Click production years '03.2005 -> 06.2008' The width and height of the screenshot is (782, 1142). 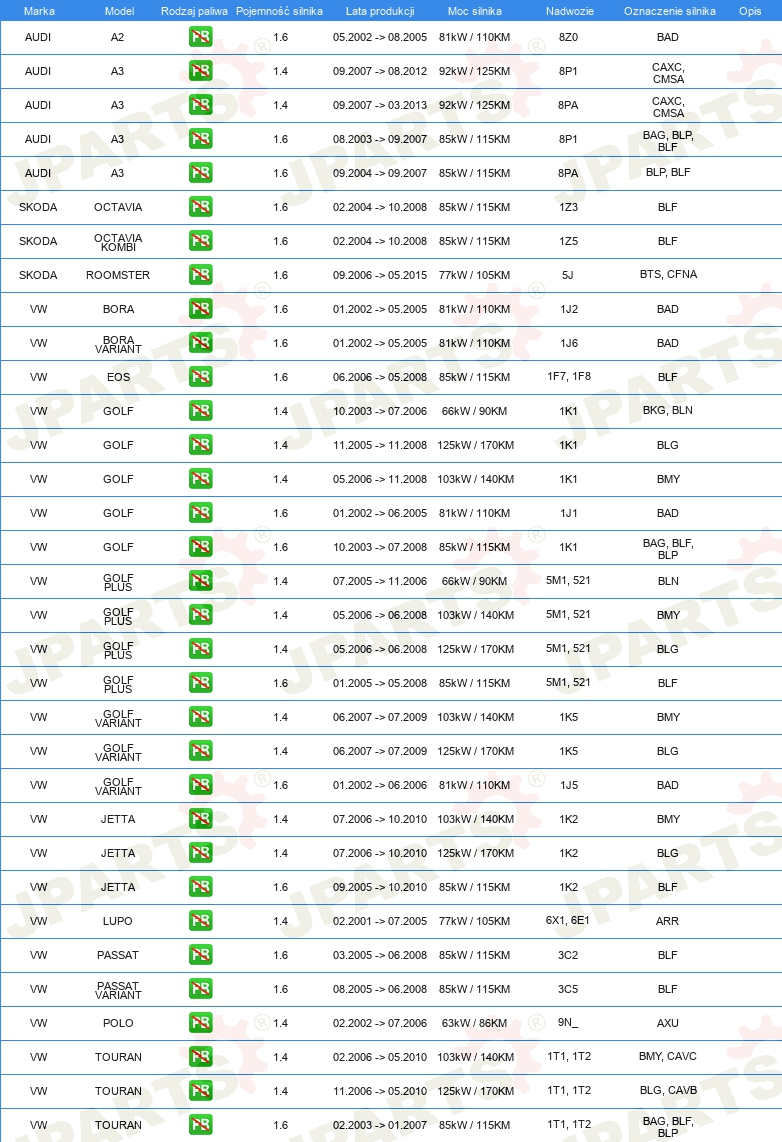click(x=380, y=955)
